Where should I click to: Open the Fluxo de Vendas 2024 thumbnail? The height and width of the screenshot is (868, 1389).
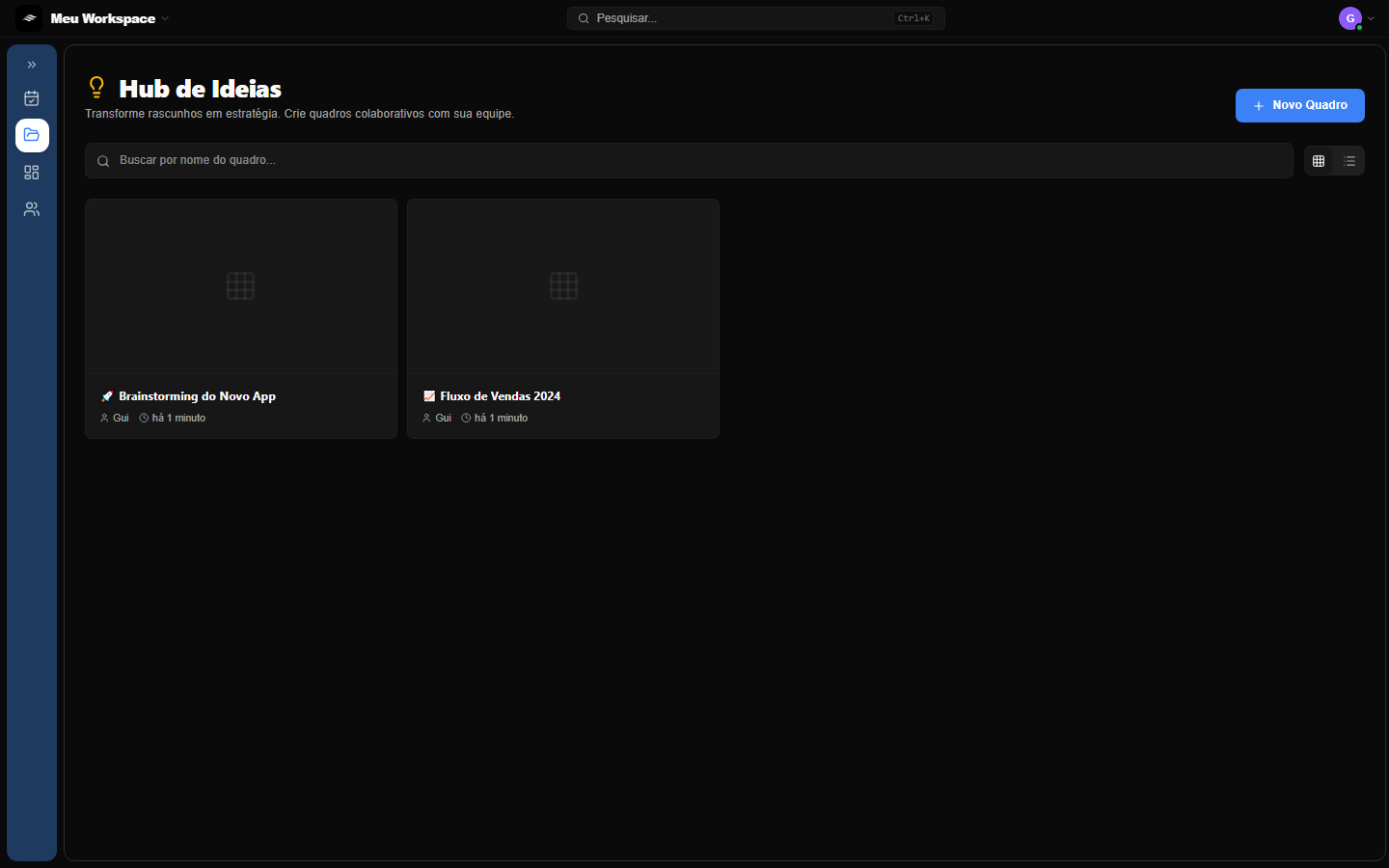tap(563, 286)
